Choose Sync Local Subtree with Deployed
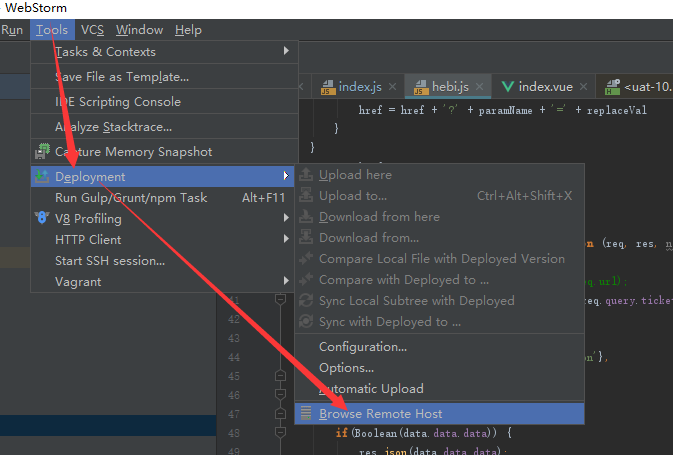 coord(440,301)
